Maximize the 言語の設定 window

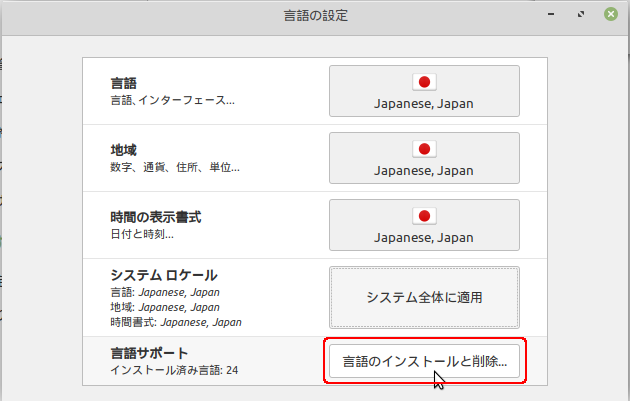click(582, 15)
